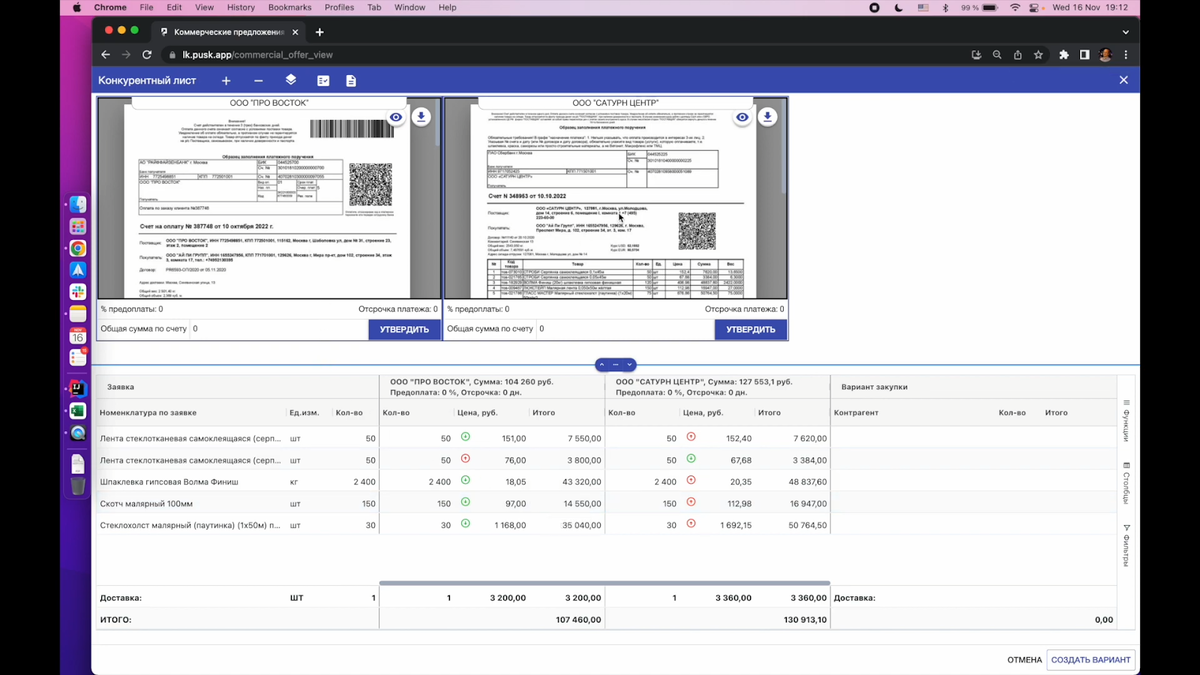Screen dimensions: 1200x675
Task: Open the Фильтры side panel tab
Action: click(x=1126, y=545)
